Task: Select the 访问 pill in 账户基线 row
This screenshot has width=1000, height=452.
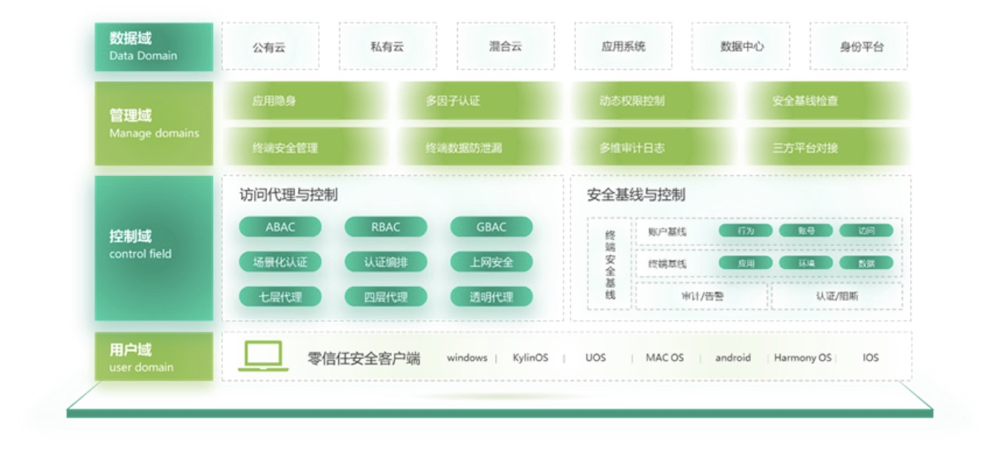Action: [x=866, y=231]
